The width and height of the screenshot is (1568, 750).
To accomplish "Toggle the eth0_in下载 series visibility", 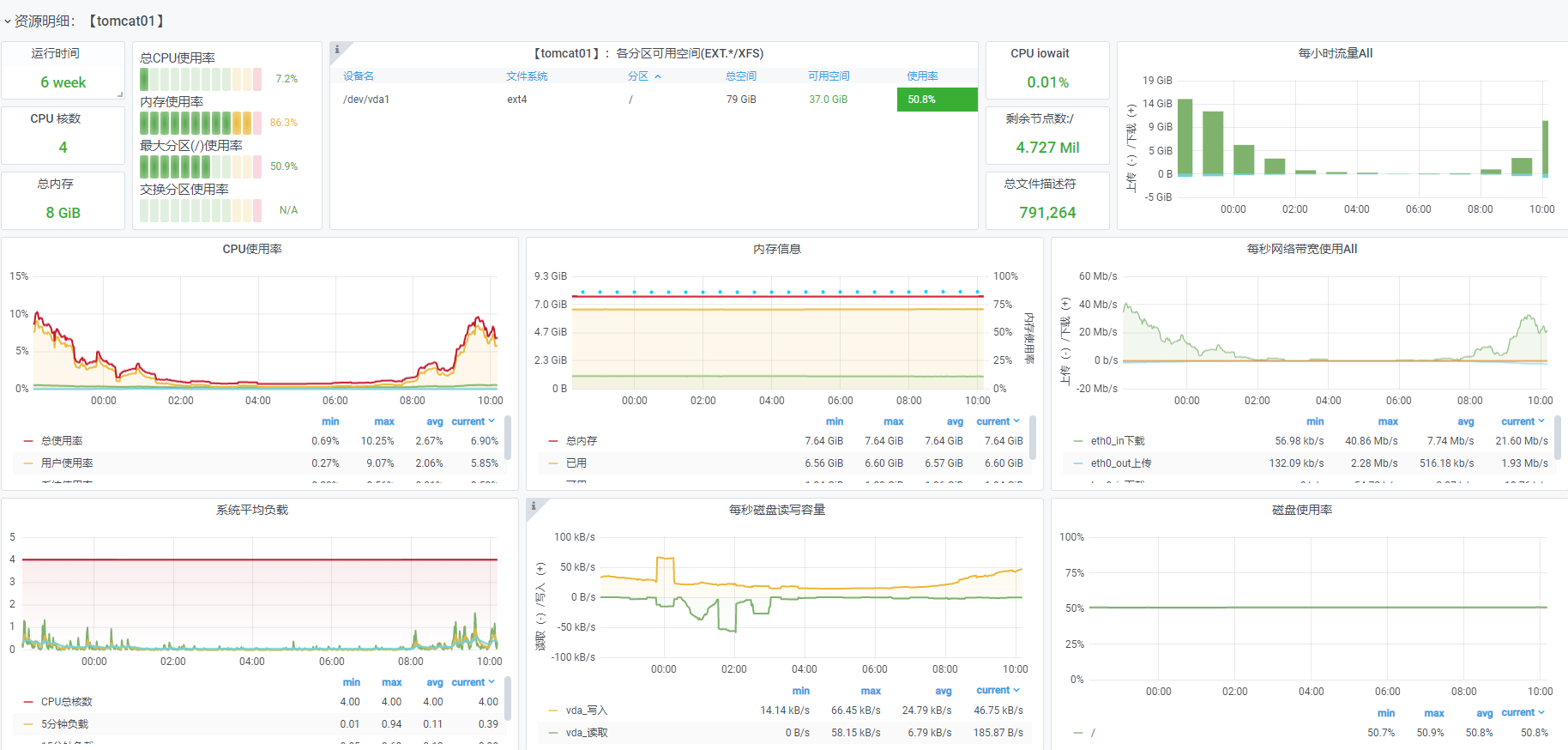I will coord(1118,441).
